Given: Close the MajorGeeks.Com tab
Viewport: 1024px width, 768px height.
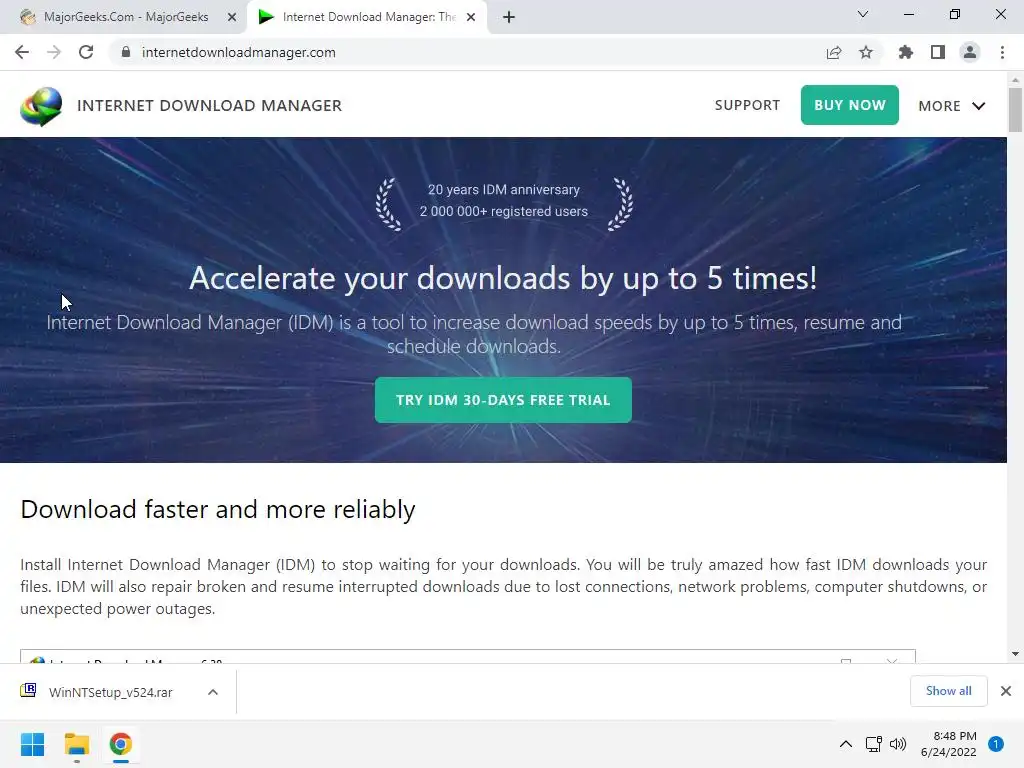Looking at the screenshot, I should pos(232,17).
